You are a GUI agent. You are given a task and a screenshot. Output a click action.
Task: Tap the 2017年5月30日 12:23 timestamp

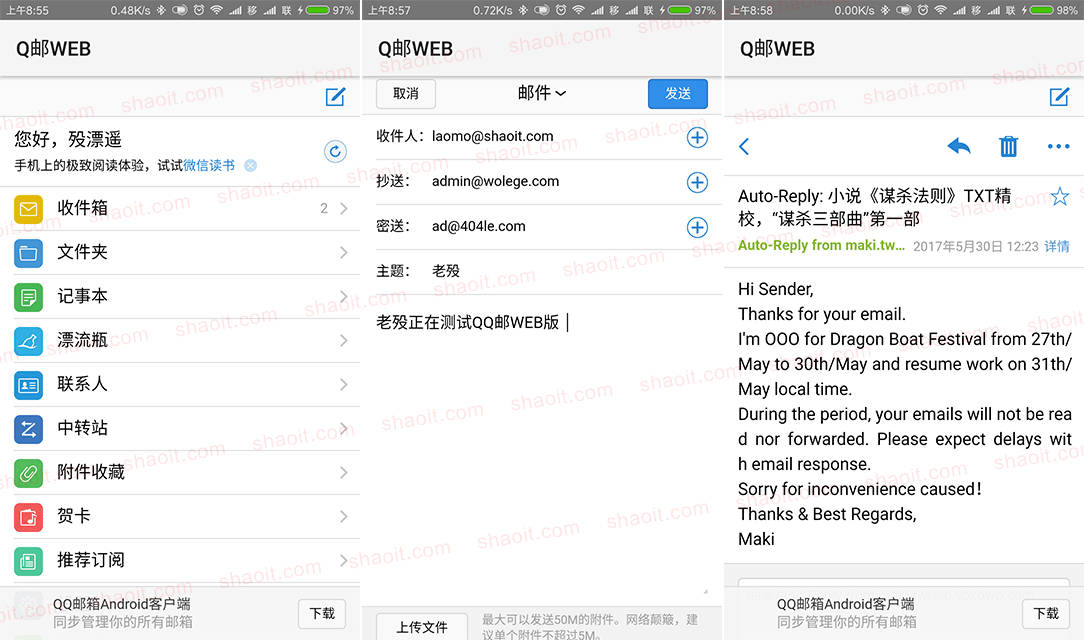click(x=975, y=246)
